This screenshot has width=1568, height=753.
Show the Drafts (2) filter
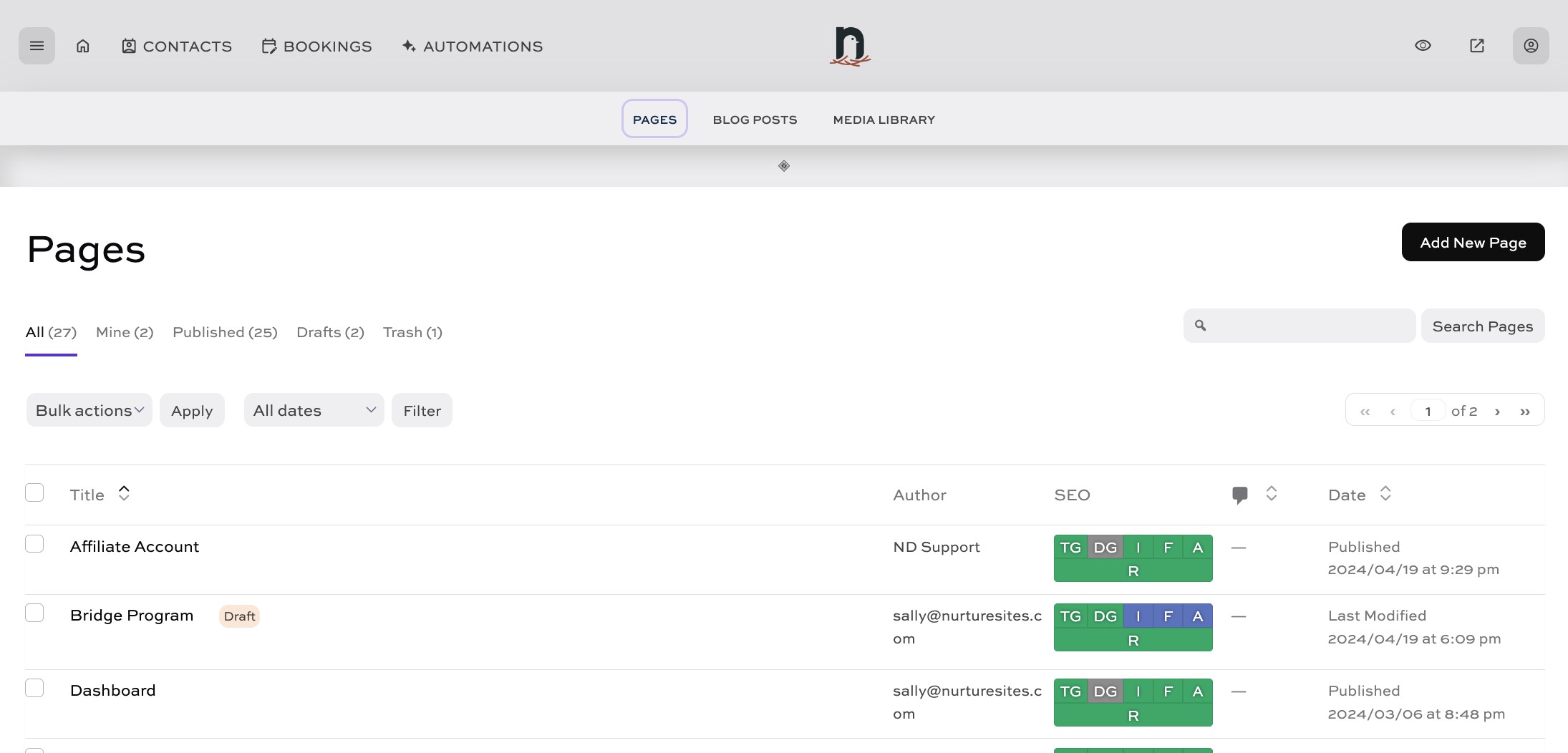tap(330, 332)
